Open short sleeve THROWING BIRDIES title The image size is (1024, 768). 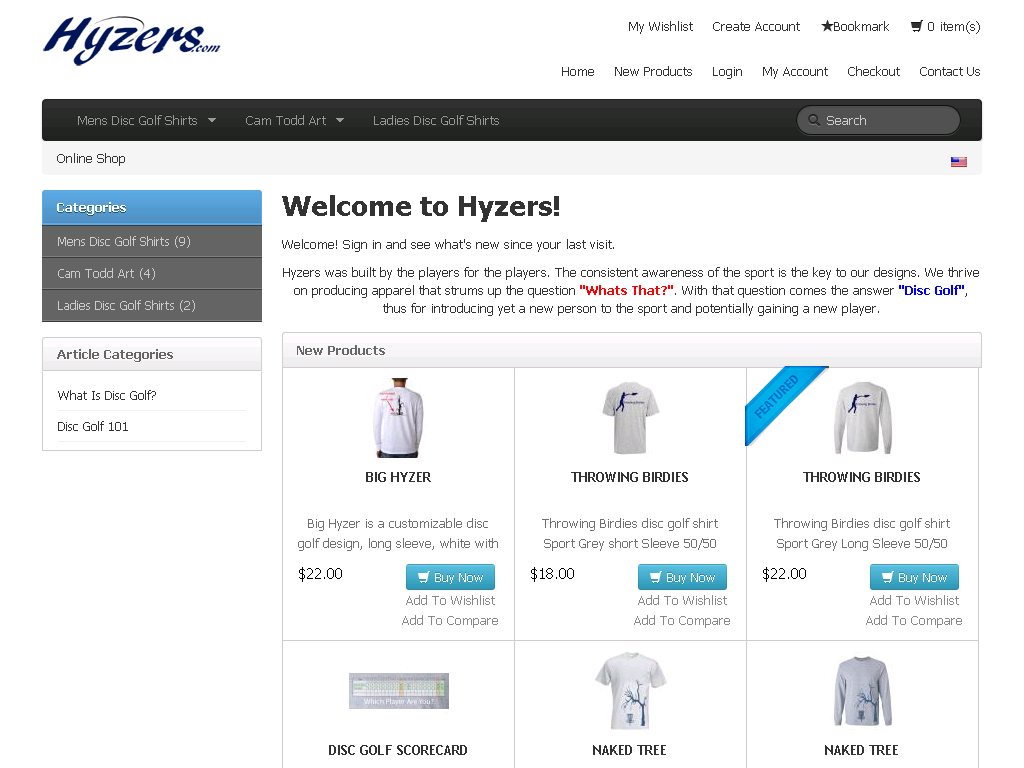point(630,477)
